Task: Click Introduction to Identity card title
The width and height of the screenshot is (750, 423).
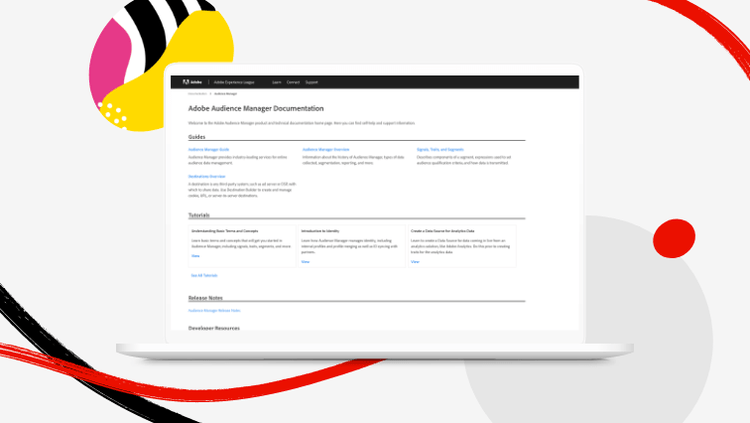Action: (x=320, y=231)
